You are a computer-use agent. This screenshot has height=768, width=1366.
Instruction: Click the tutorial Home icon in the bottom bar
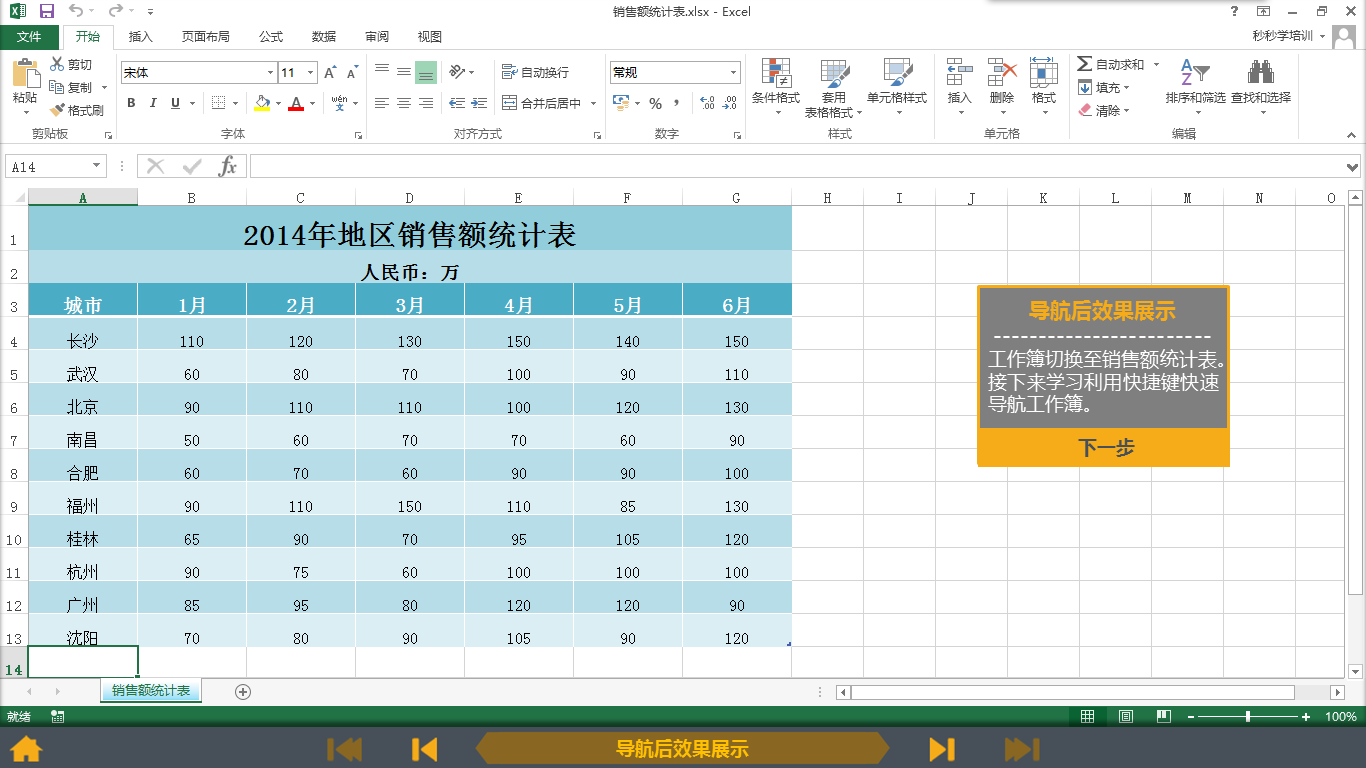(26, 748)
